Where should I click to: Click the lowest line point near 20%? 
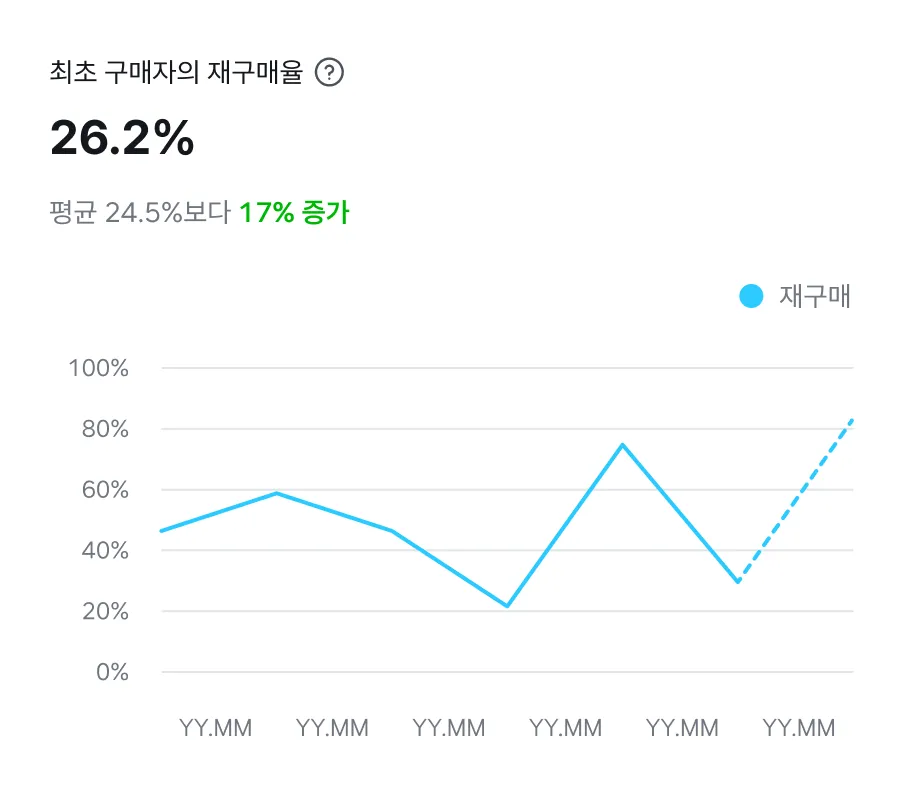coord(507,606)
